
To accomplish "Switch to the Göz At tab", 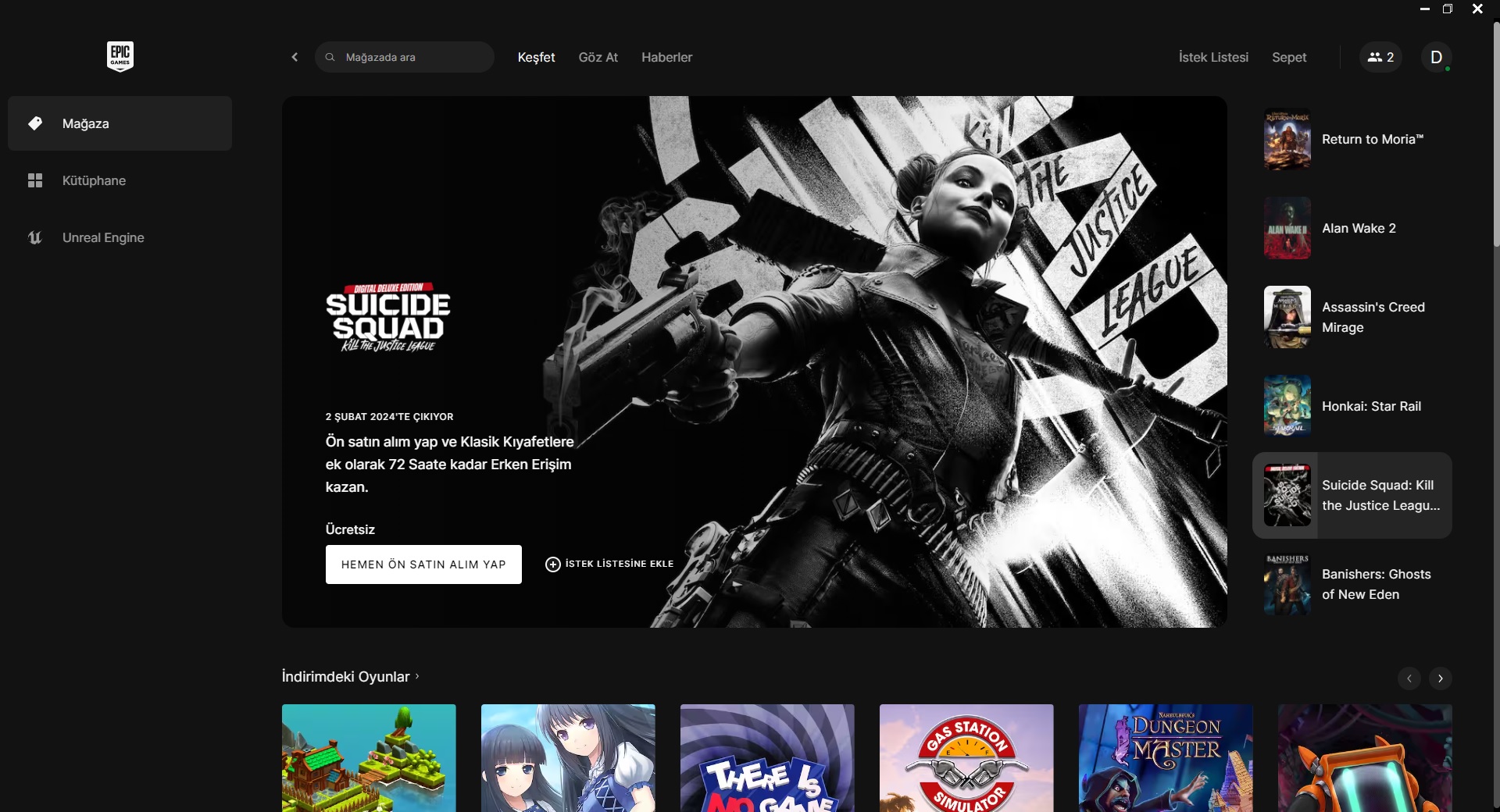I will click(x=598, y=57).
